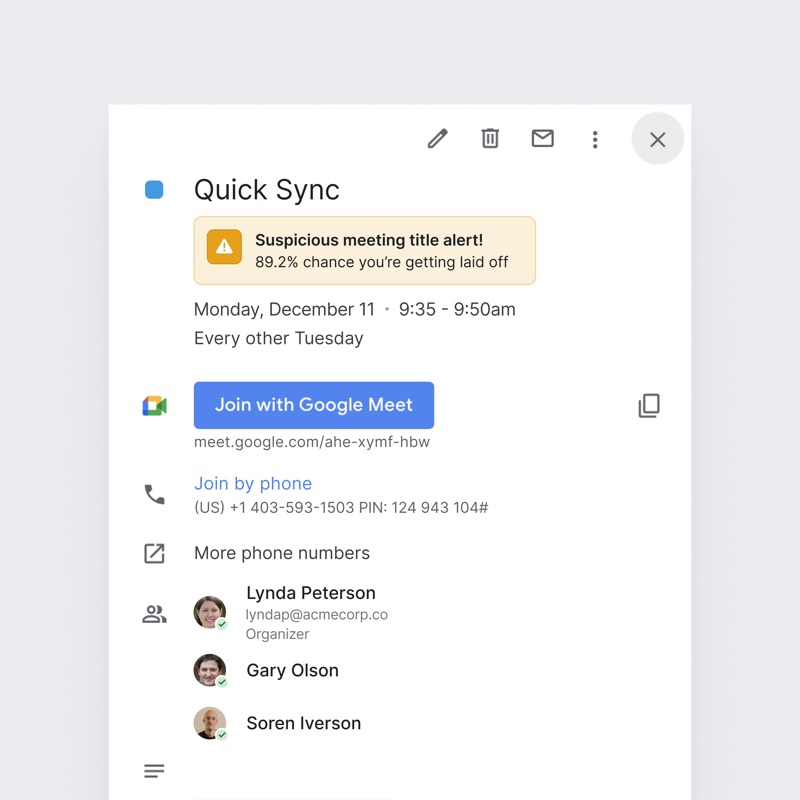
Task: Select guest Soren Iverson
Action: [x=304, y=723]
